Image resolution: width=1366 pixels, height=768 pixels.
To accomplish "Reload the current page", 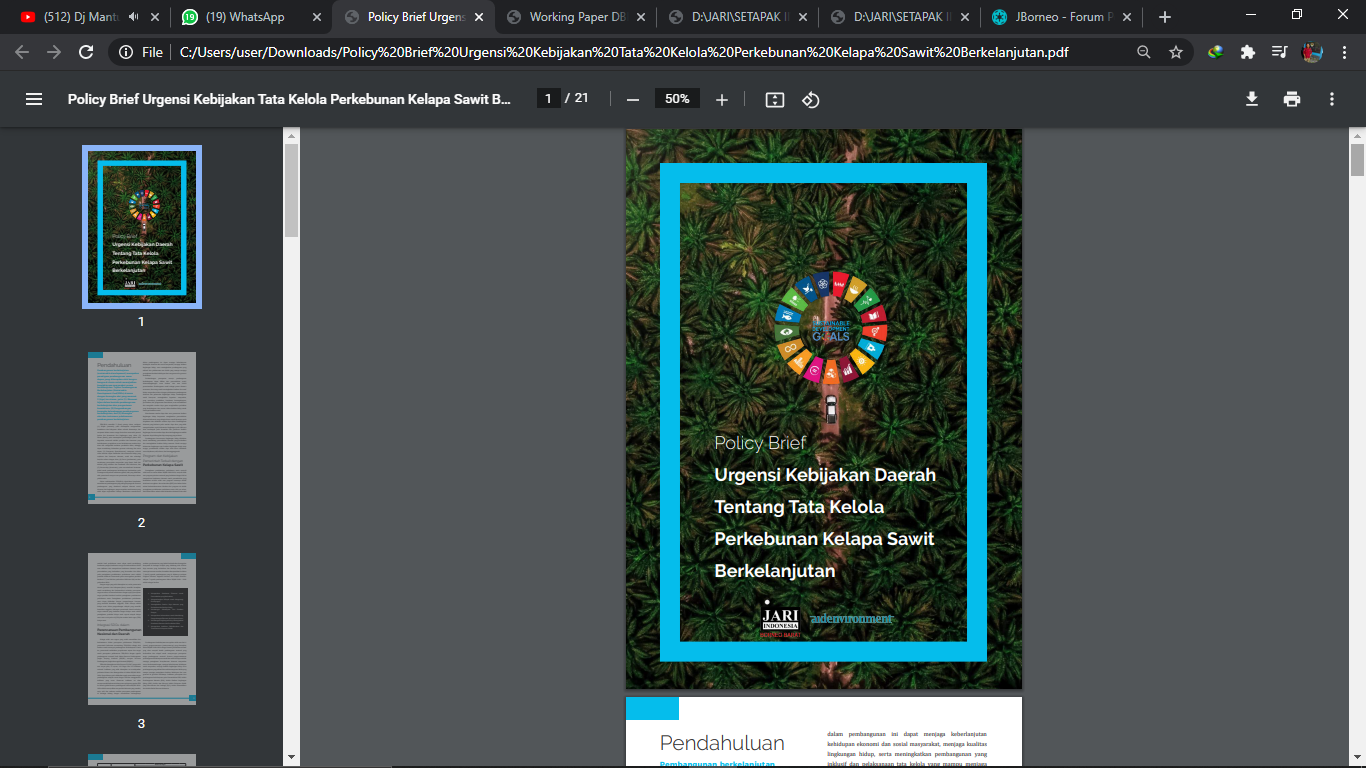I will point(86,52).
